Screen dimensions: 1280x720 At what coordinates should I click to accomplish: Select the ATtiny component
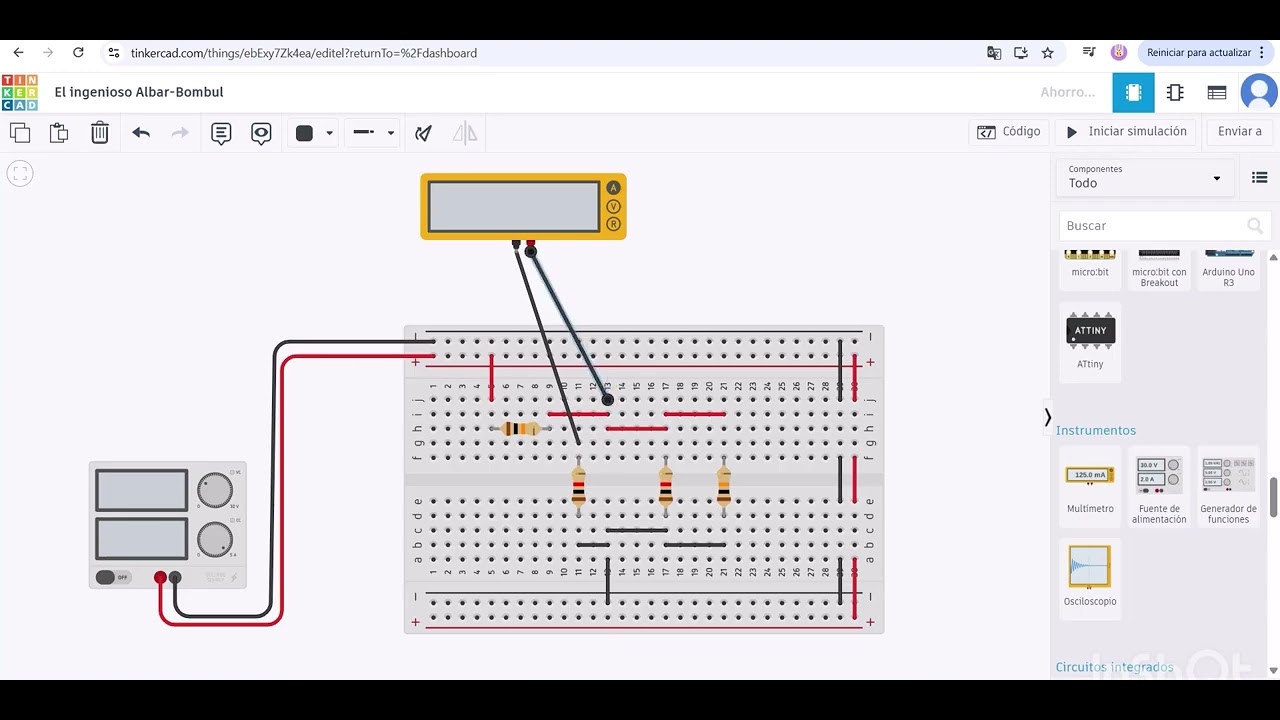(1090, 342)
